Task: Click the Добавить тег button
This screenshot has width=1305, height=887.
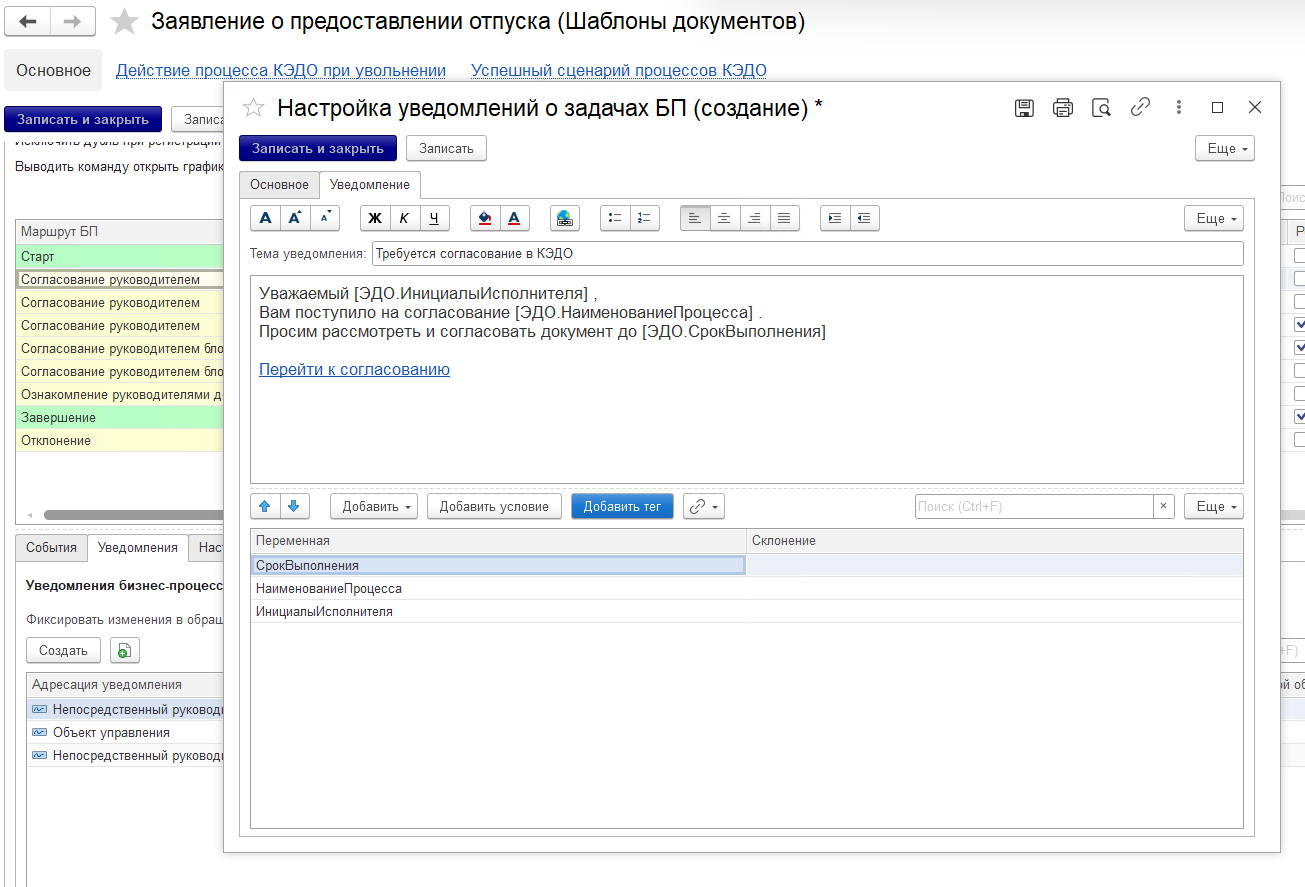Action: (622, 506)
